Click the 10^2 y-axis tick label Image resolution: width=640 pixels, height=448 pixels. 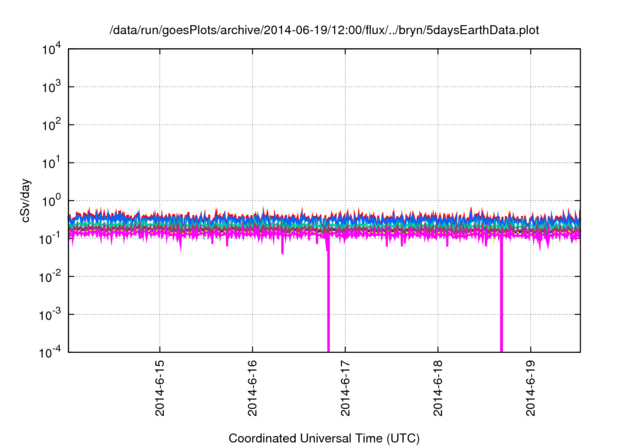[x=51, y=125]
